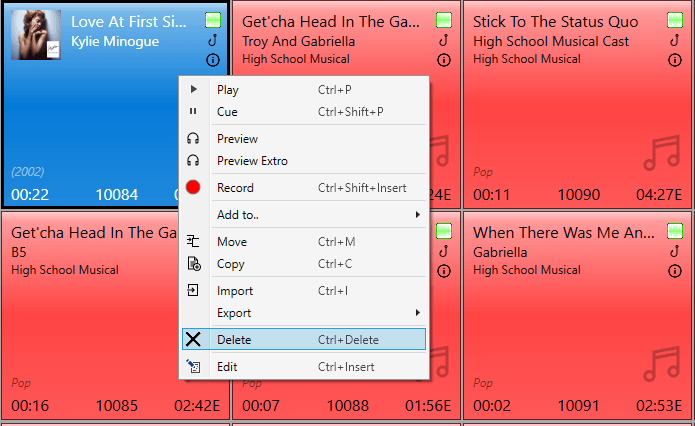
Task: Click the When There Was Me An... title
Action: tap(563, 233)
